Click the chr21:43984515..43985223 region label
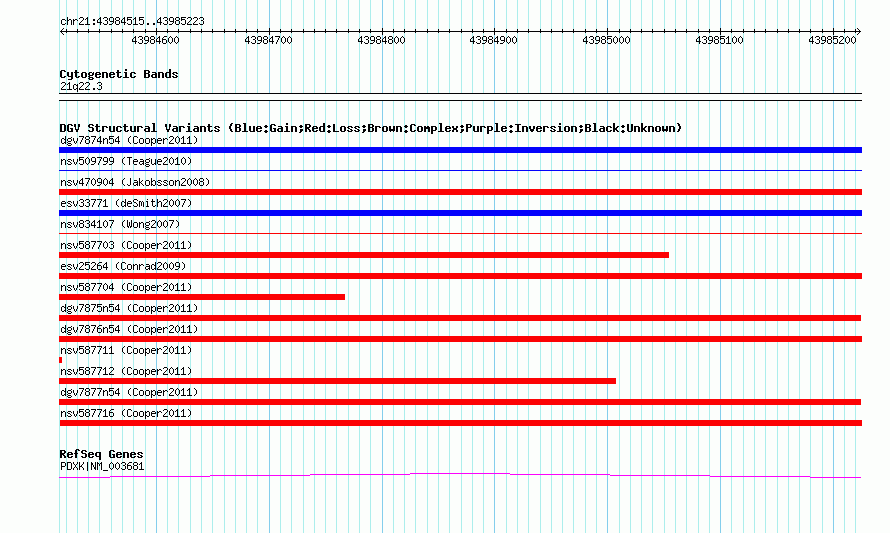Viewport: 890px width, 533px height. click(132, 21)
